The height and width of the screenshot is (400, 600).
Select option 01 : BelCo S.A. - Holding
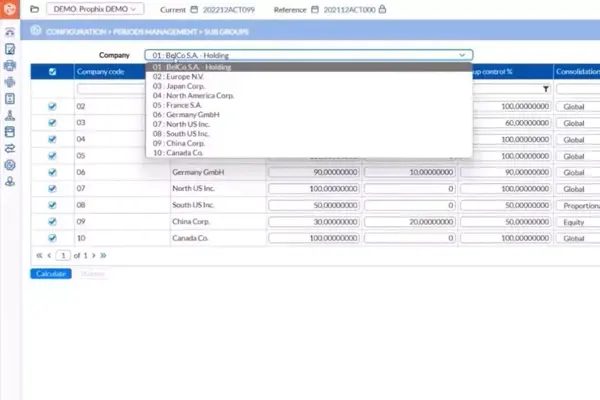click(x=309, y=67)
